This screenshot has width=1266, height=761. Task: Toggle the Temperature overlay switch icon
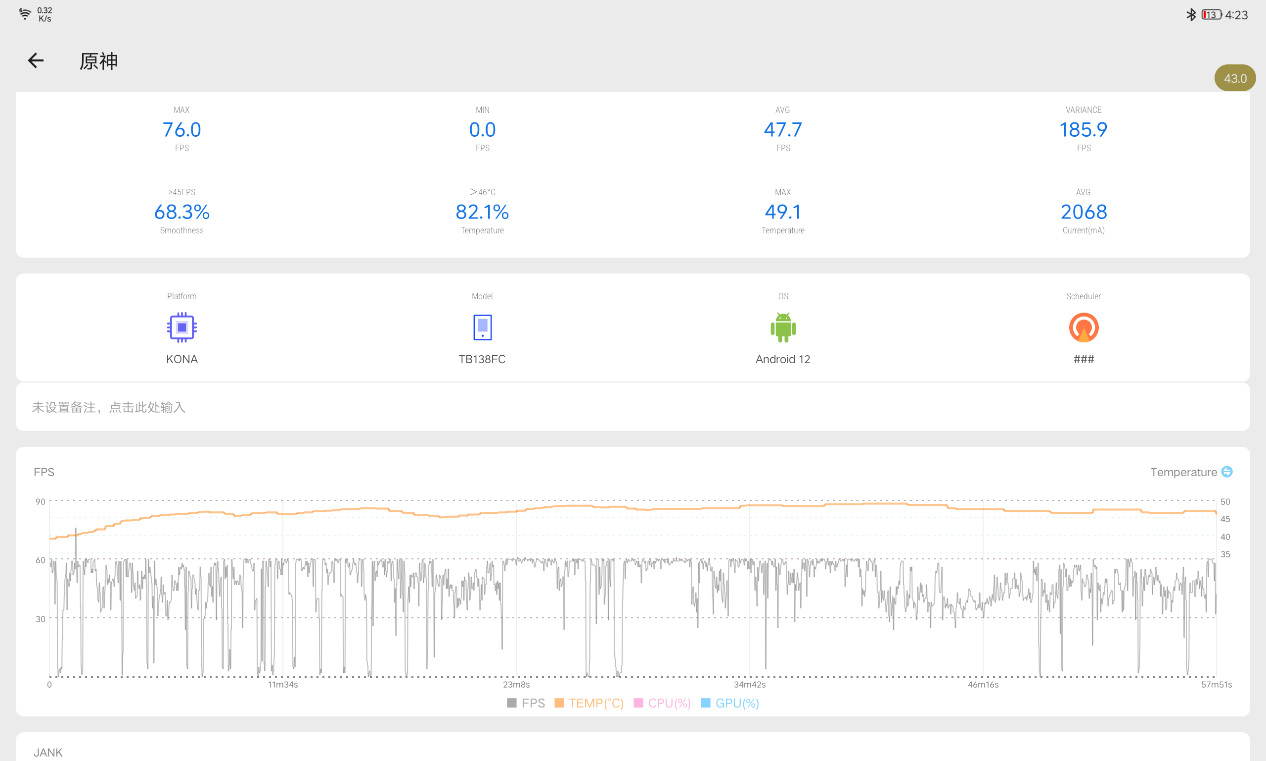tap(1227, 472)
